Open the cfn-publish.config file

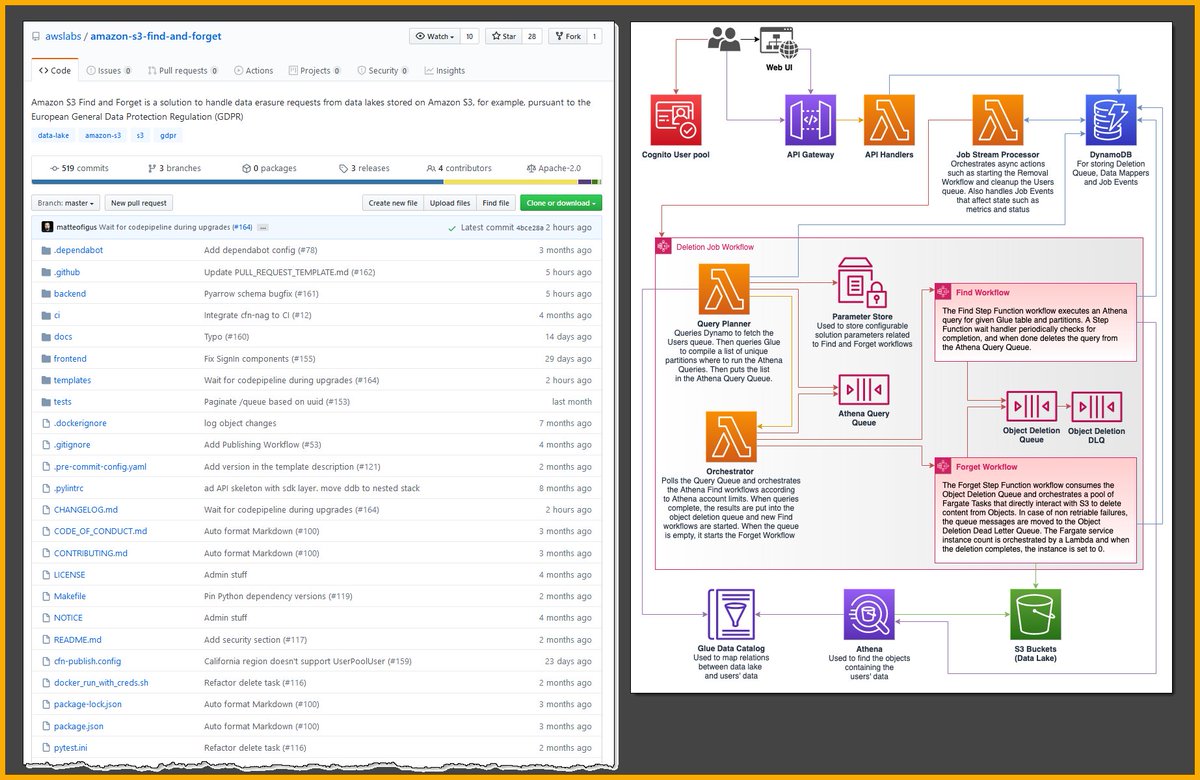(87, 661)
